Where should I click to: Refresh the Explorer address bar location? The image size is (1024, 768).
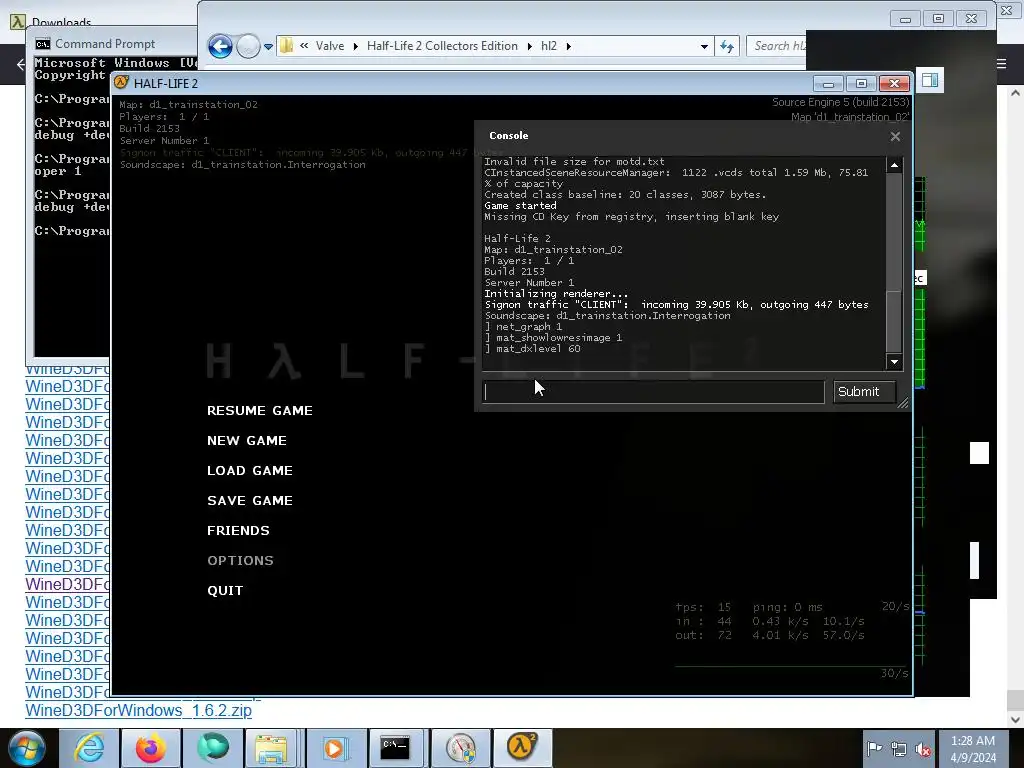point(727,46)
